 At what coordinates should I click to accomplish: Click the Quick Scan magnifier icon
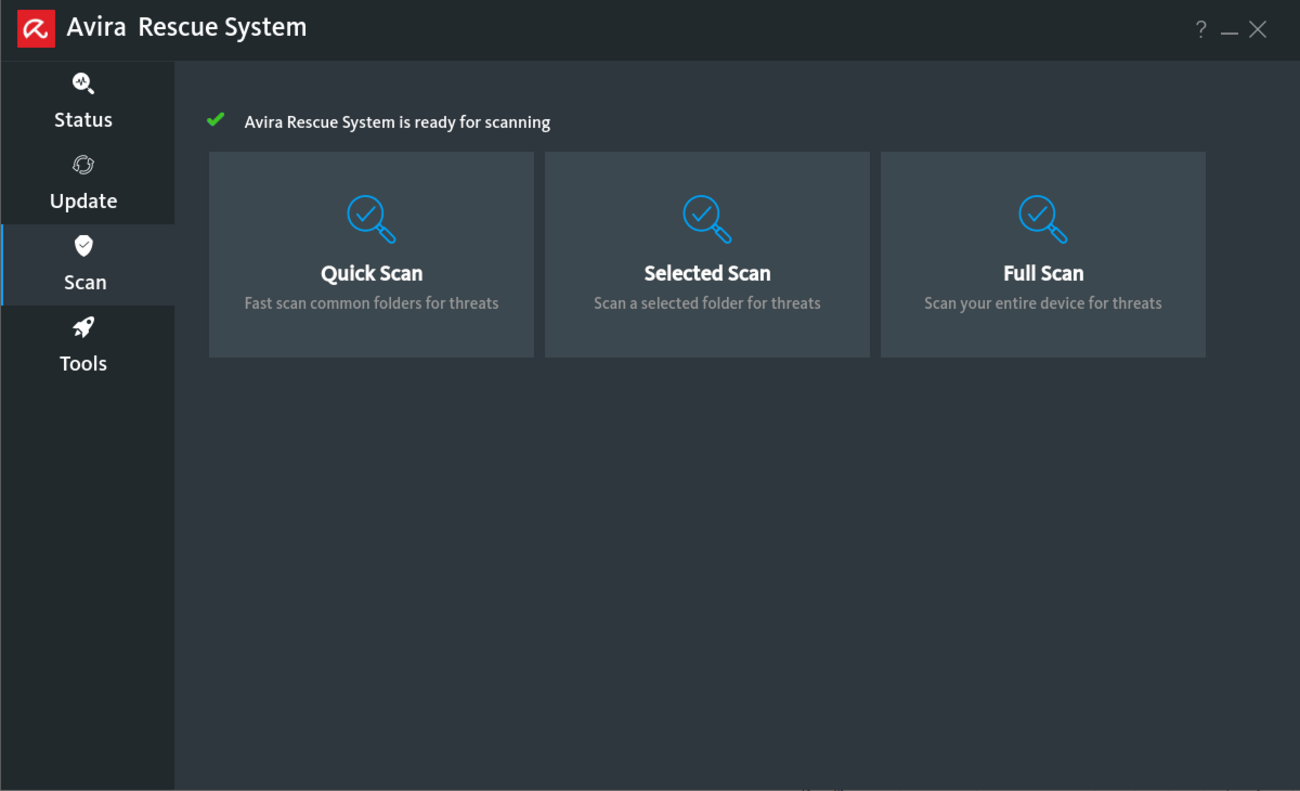[x=371, y=218]
